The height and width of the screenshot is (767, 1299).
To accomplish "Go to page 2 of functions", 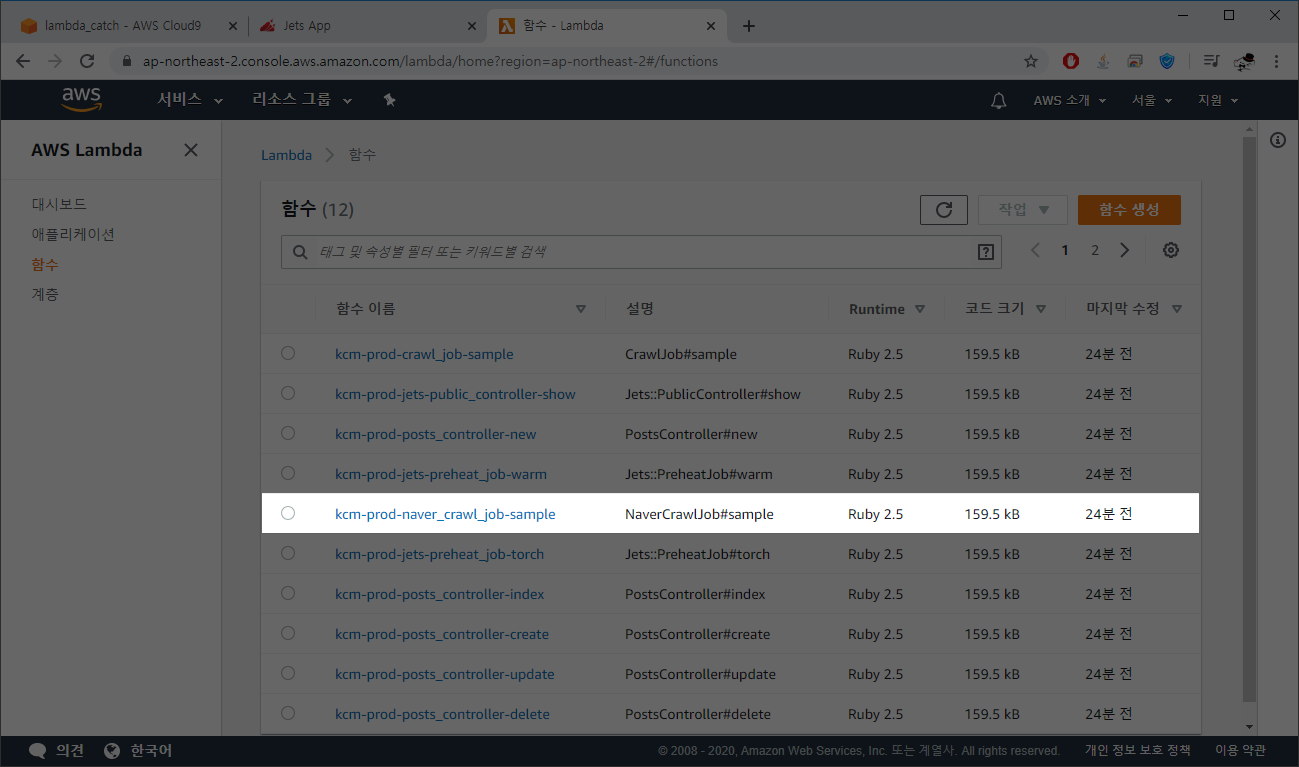I will pyautogui.click(x=1095, y=250).
